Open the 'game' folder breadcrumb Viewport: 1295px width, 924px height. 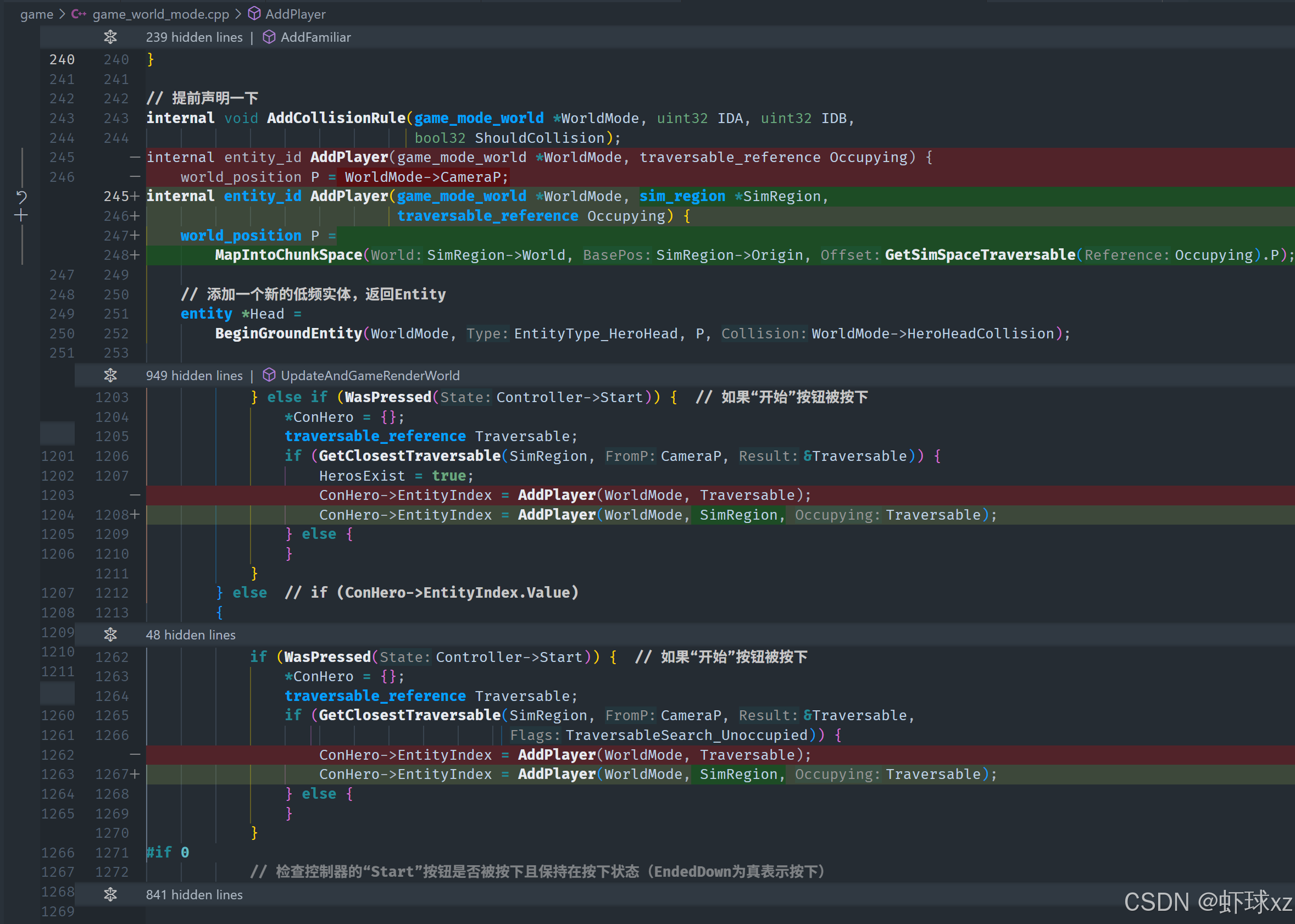(x=36, y=14)
